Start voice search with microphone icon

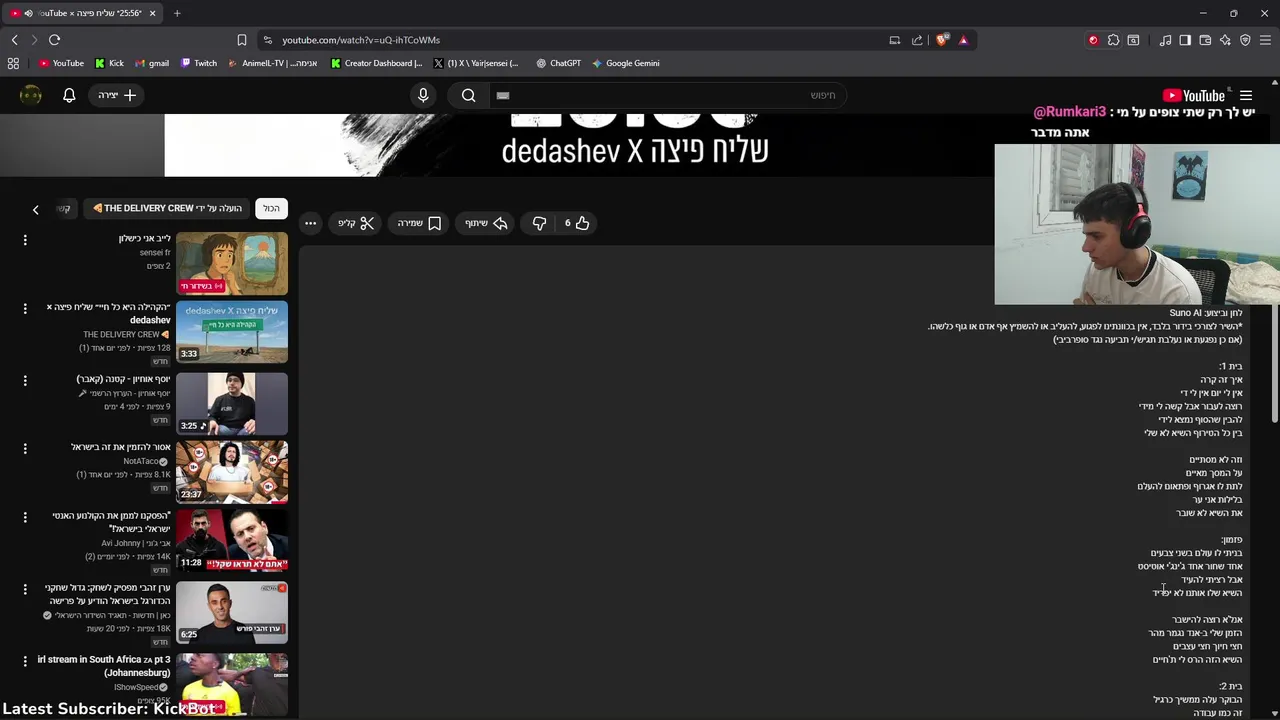point(423,95)
